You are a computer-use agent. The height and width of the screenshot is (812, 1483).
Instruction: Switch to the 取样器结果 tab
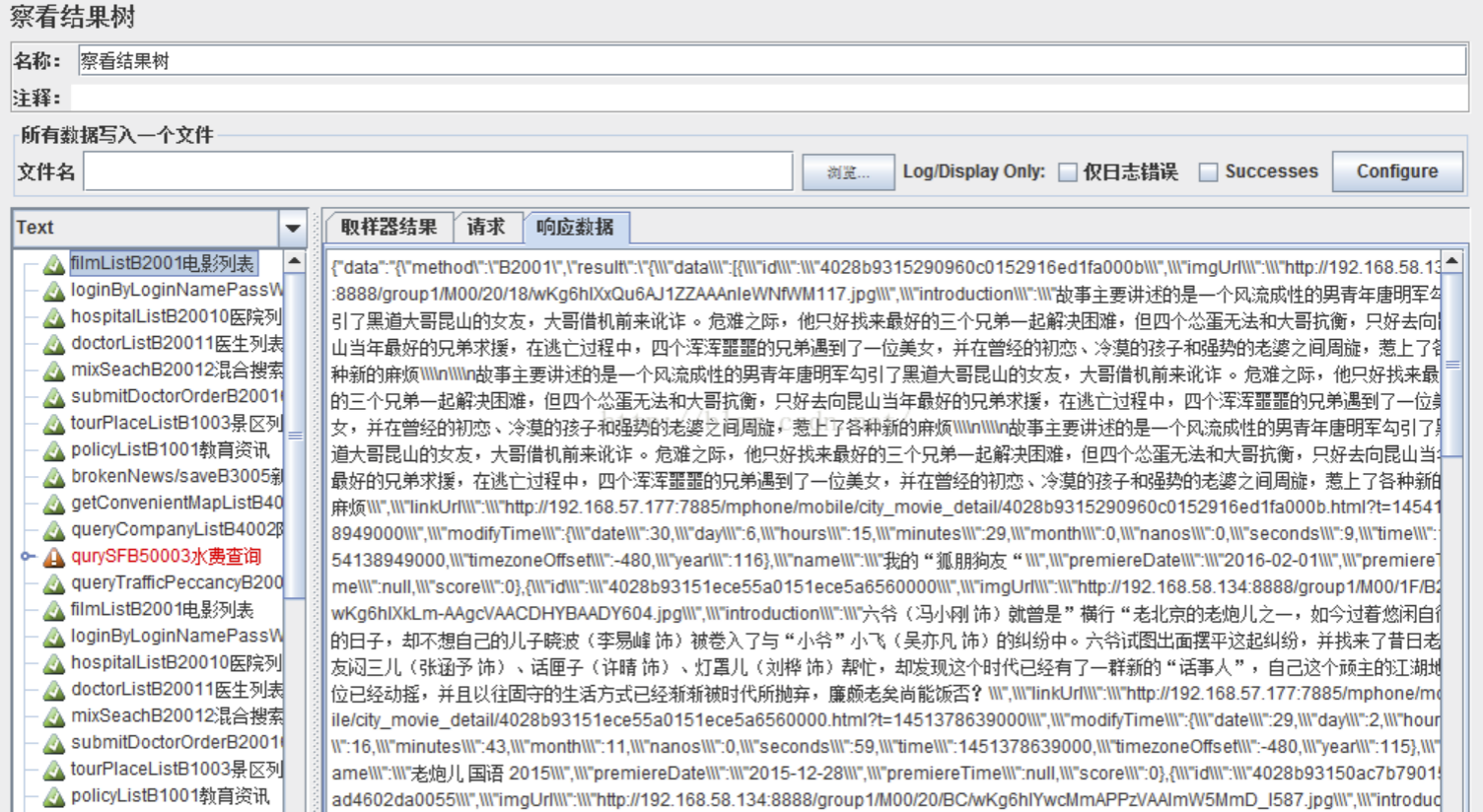[x=388, y=226]
